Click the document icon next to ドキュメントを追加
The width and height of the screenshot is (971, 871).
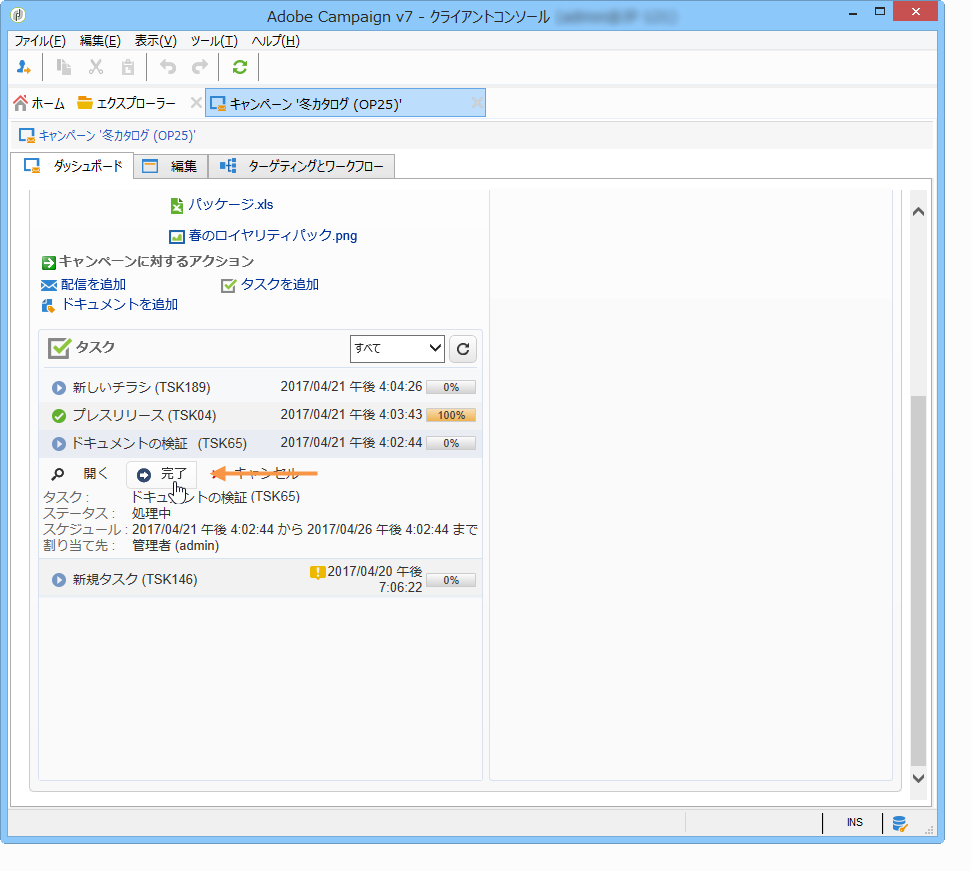pos(48,305)
